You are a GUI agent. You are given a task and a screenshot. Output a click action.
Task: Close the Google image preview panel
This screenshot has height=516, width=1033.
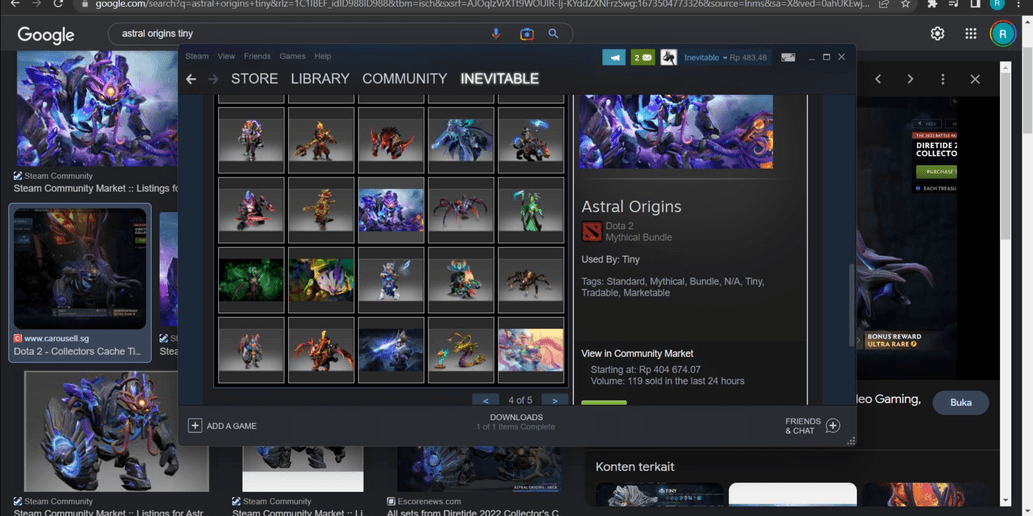pyautogui.click(x=975, y=79)
